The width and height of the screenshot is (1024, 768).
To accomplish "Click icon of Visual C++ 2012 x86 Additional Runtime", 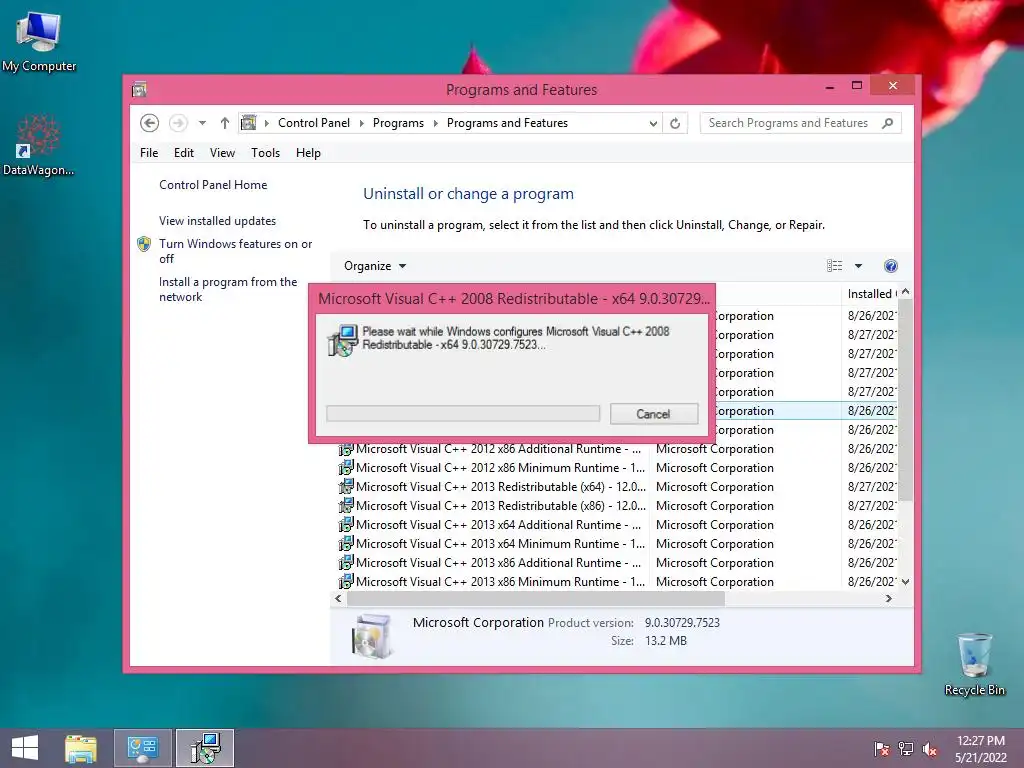I will point(345,449).
